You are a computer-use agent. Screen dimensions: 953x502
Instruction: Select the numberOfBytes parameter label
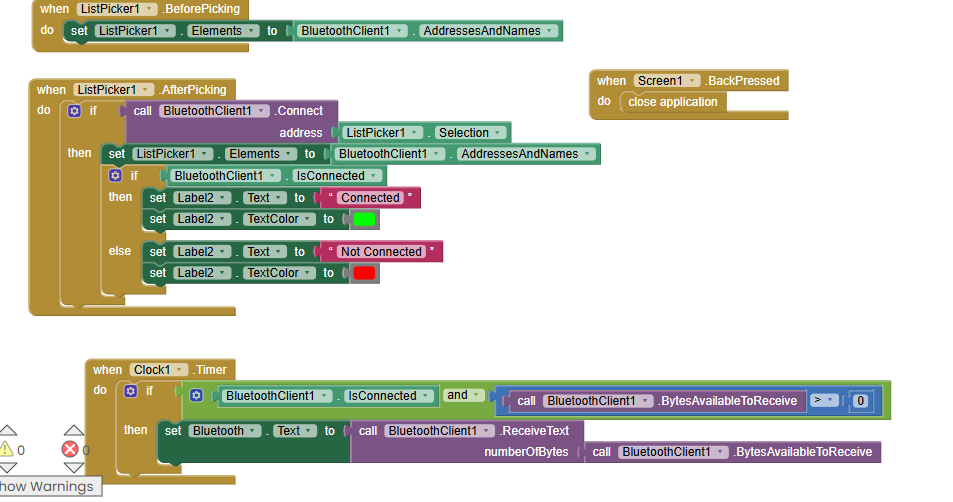(x=526, y=452)
